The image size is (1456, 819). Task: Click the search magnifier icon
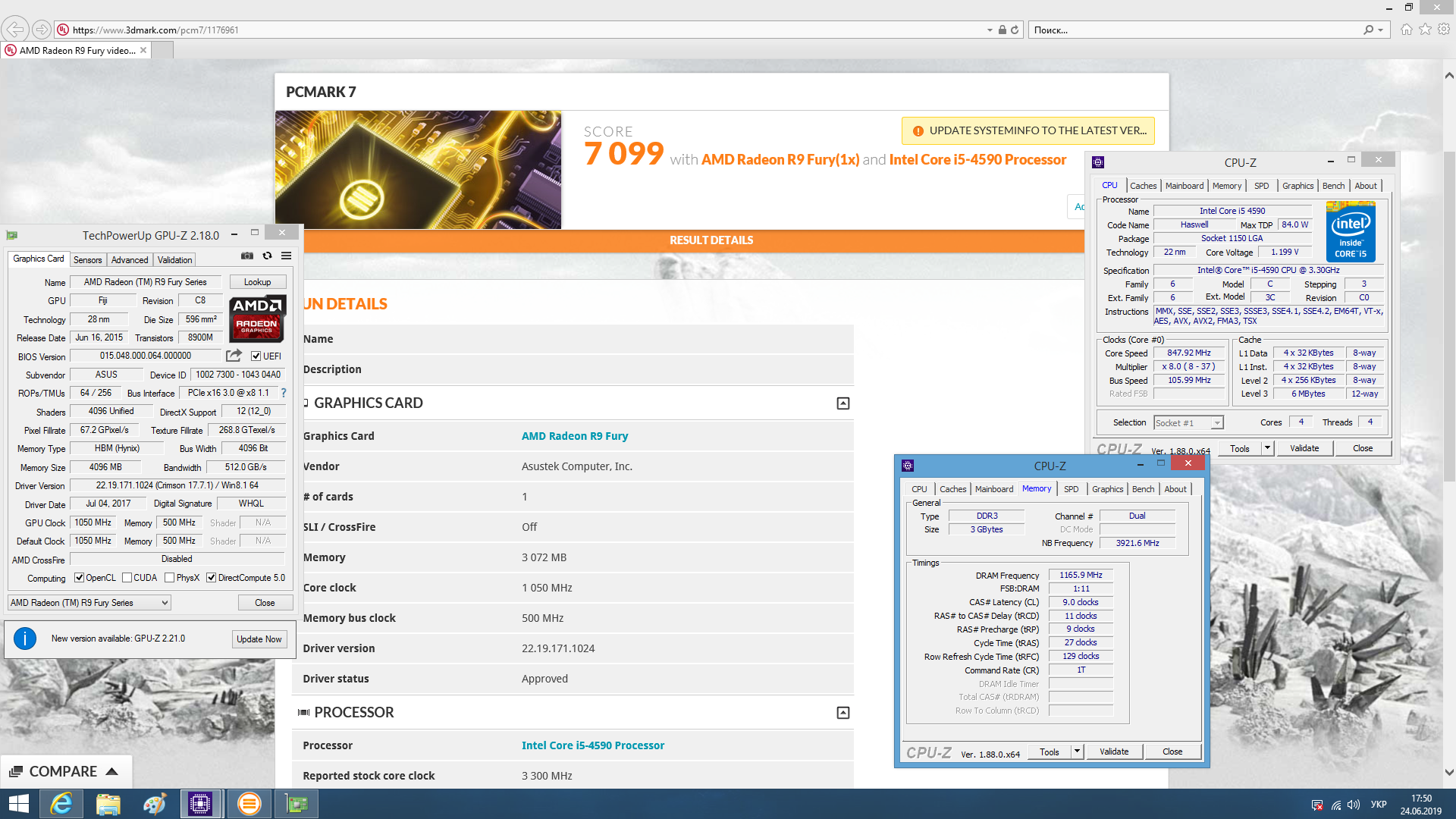(x=1368, y=30)
